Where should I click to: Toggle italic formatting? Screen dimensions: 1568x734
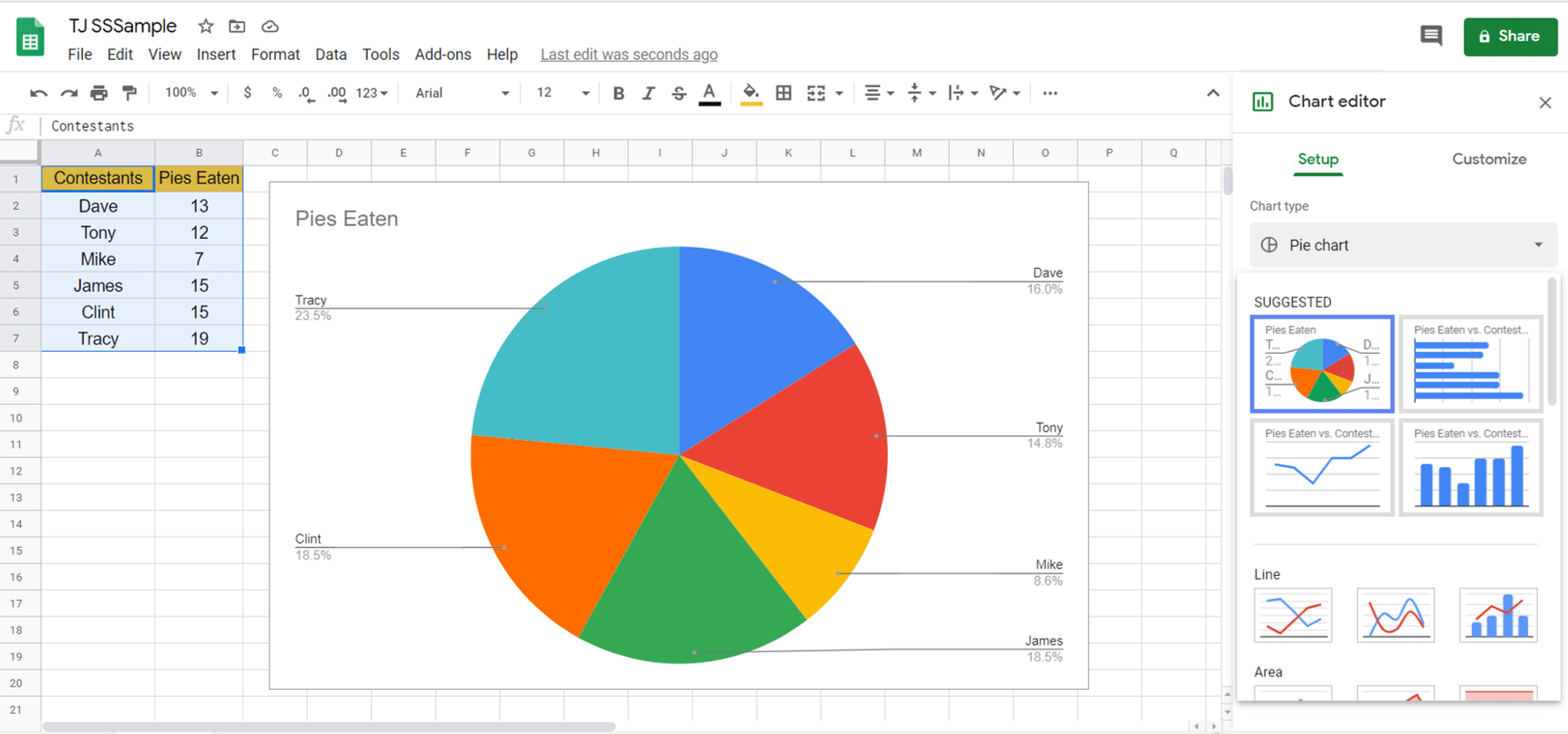point(648,93)
